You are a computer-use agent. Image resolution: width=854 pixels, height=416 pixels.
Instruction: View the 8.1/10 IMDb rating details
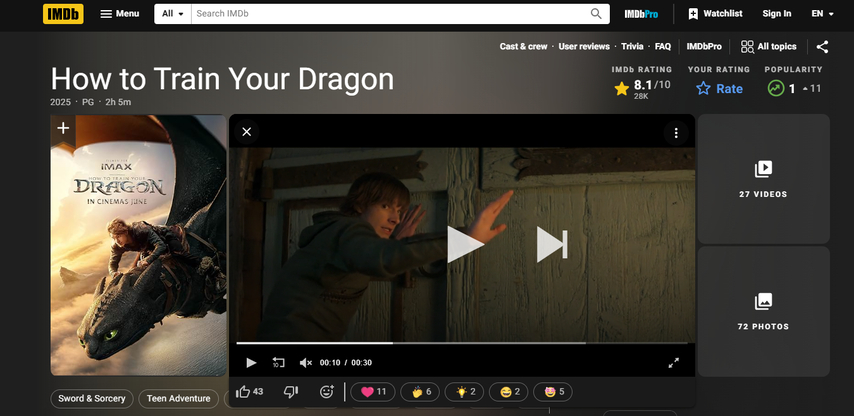pyautogui.click(x=642, y=88)
